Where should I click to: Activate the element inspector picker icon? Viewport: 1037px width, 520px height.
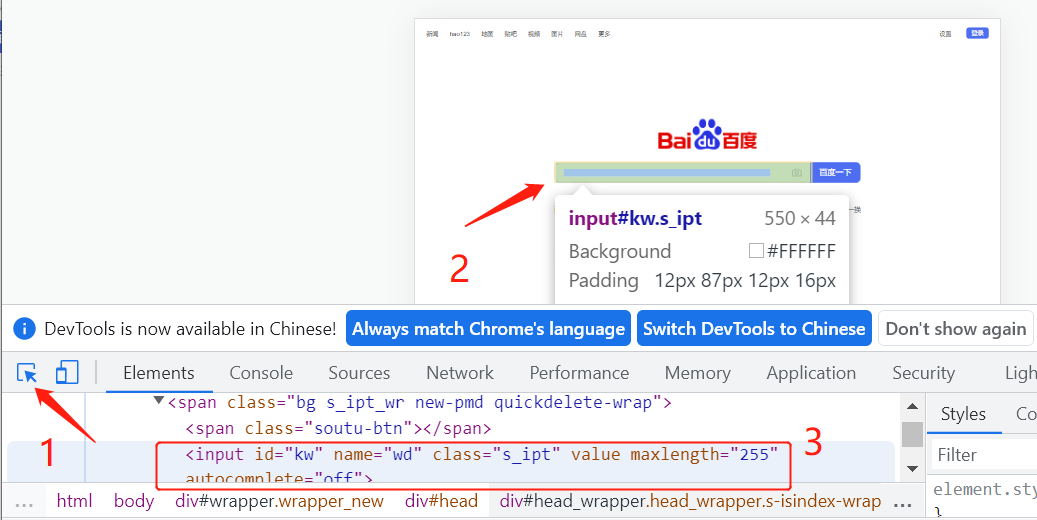point(27,373)
